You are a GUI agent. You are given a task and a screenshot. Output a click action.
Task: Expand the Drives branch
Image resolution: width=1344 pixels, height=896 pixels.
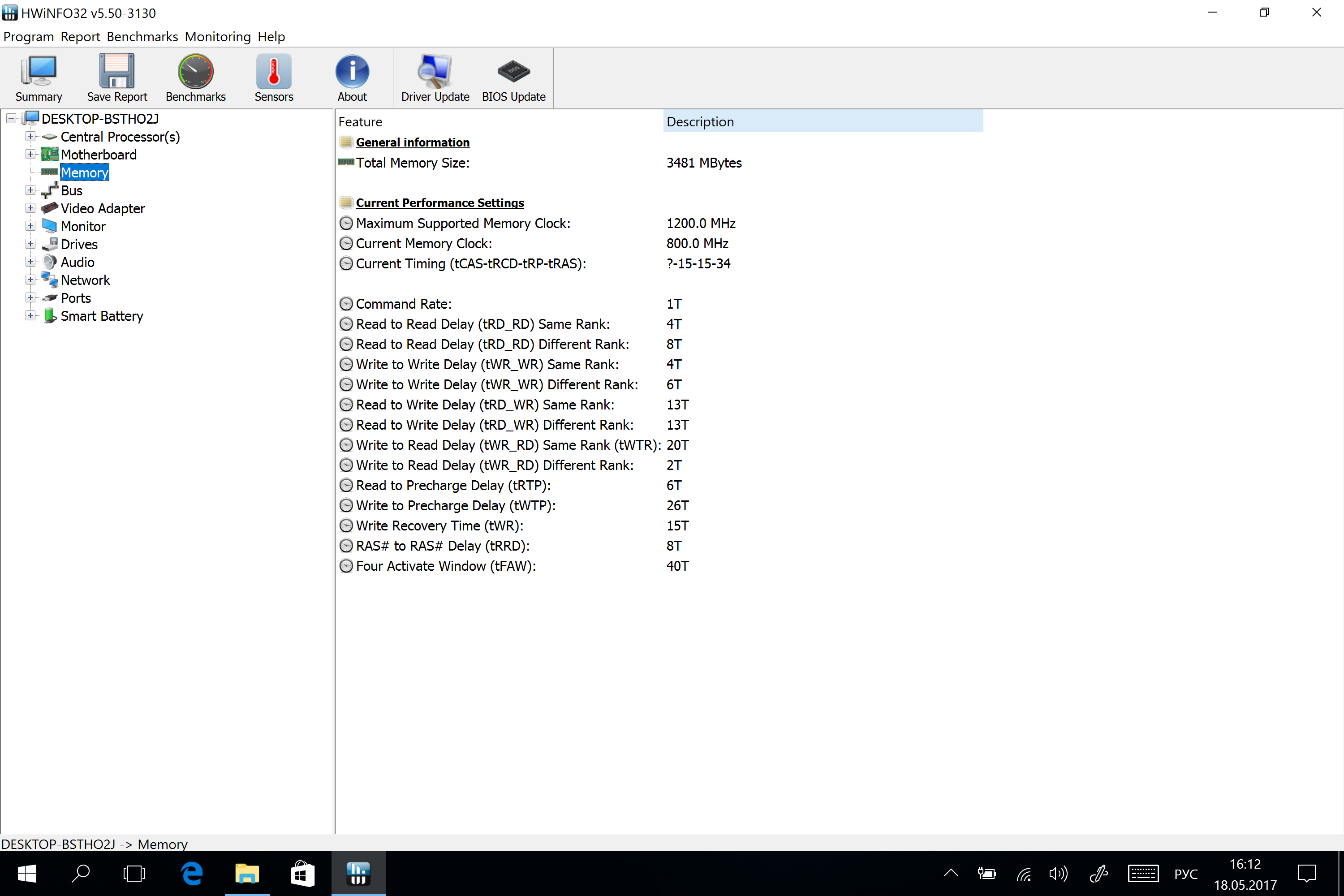coord(30,244)
